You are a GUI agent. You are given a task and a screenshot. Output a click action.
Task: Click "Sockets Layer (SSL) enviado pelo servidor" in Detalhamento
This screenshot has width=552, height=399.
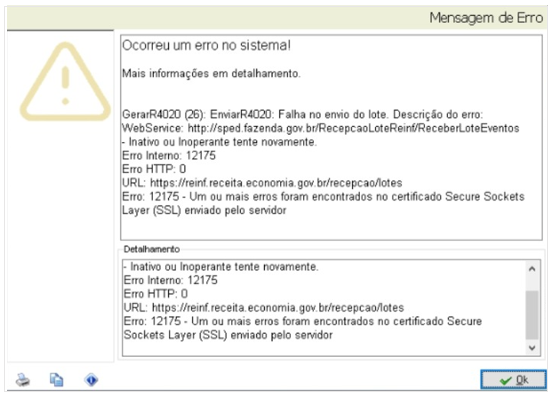[x=228, y=335]
